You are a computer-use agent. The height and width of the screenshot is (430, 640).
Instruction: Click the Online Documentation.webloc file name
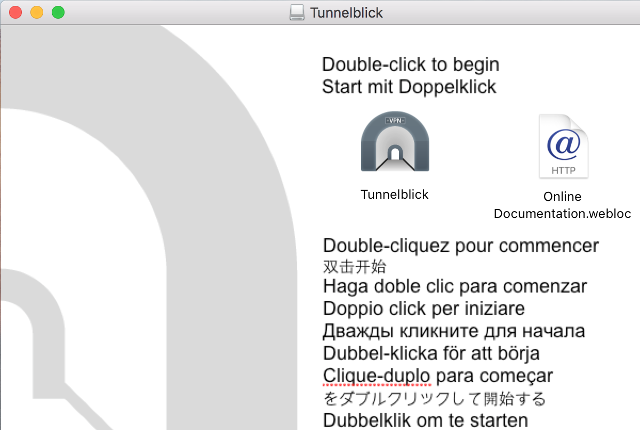pyautogui.click(x=562, y=205)
